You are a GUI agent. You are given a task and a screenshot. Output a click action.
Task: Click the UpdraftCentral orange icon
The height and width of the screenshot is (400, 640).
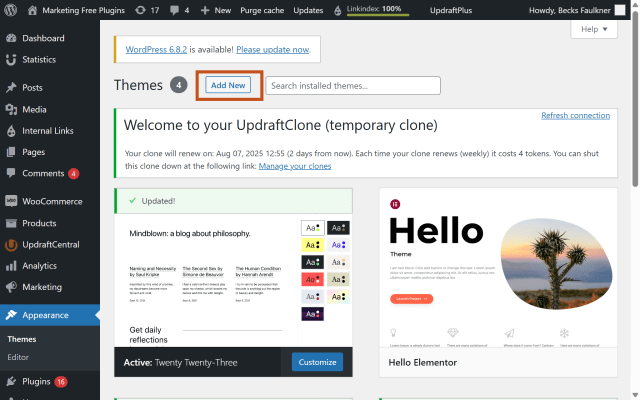(11, 244)
